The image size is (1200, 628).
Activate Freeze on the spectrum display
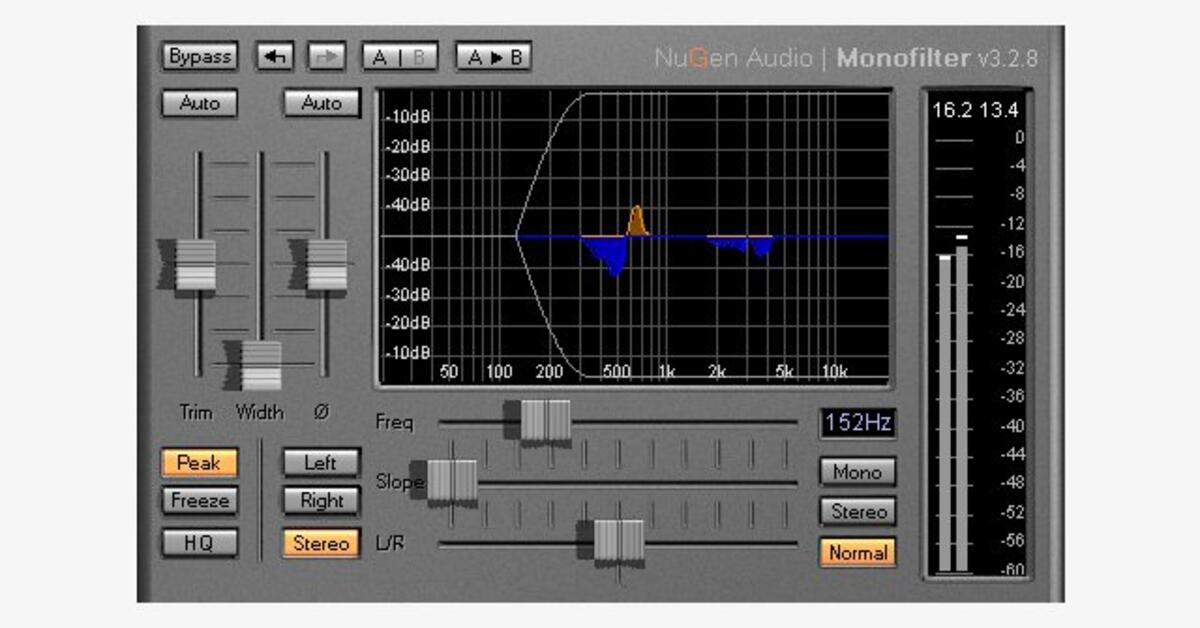(199, 501)
